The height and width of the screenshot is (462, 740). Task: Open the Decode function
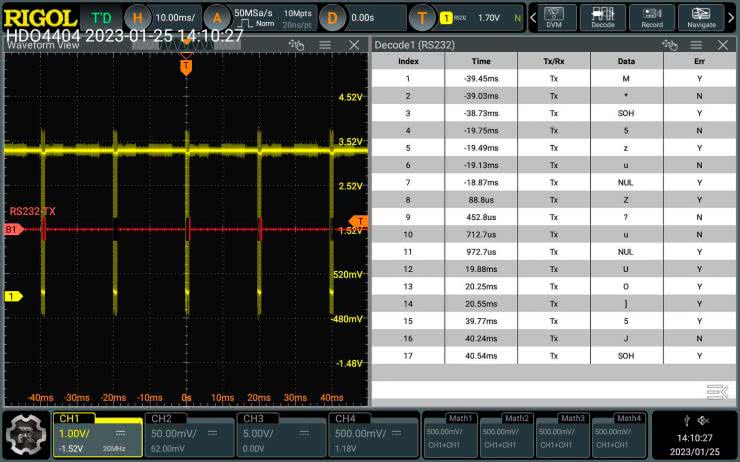603,17
